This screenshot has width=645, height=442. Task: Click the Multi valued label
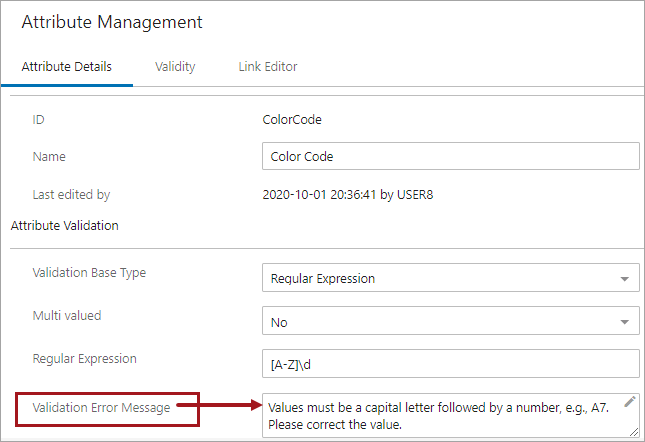tap(67, 315)
